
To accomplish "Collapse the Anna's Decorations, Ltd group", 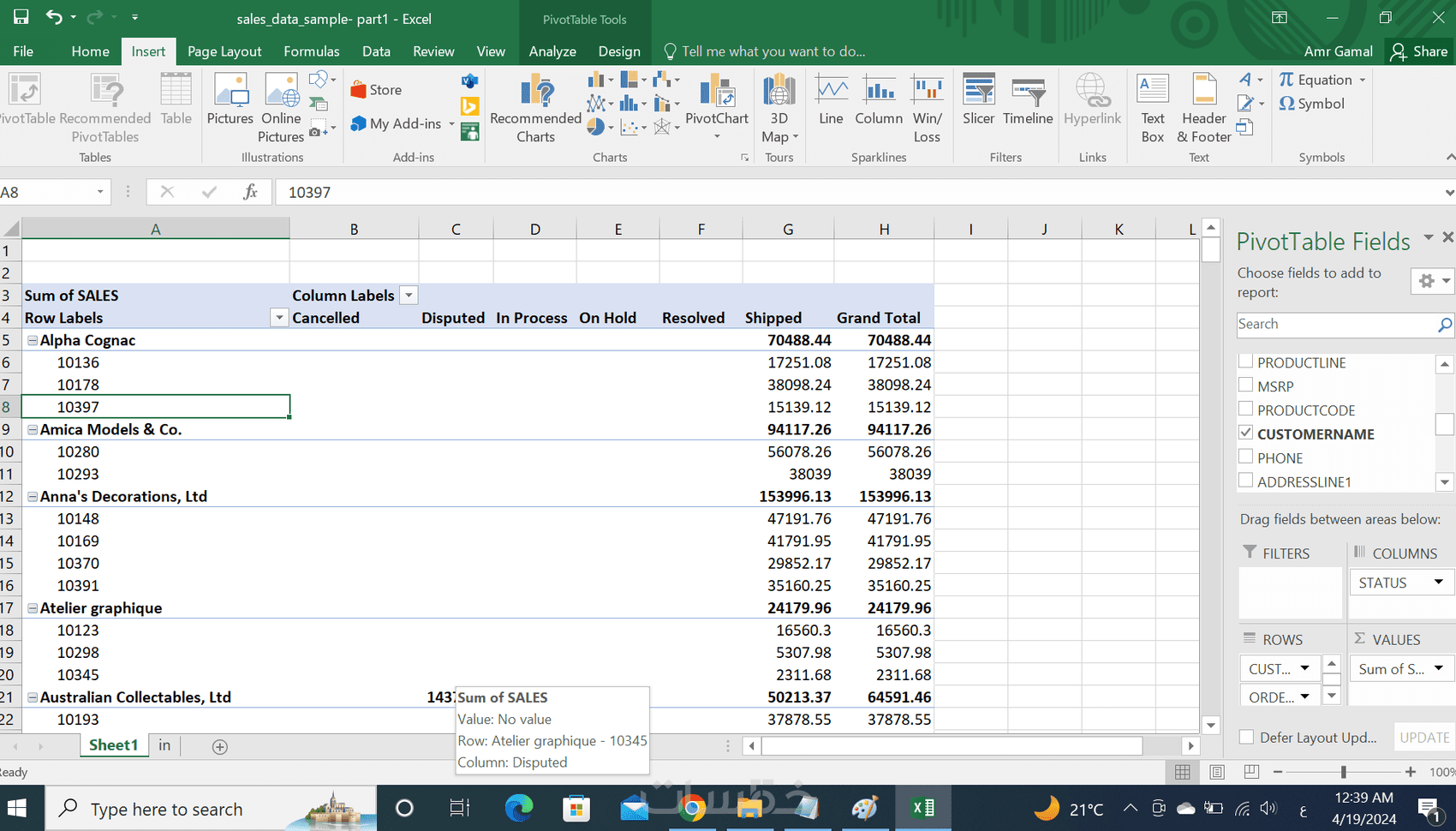I will [33, 496].
